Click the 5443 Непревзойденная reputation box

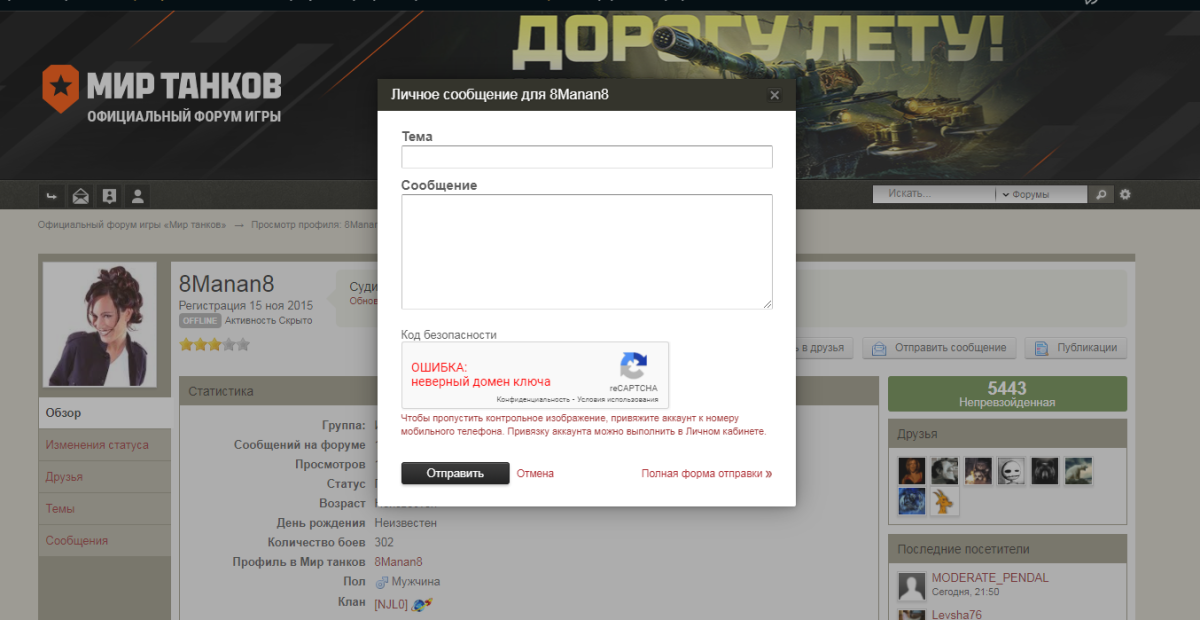coord(1007,394)
